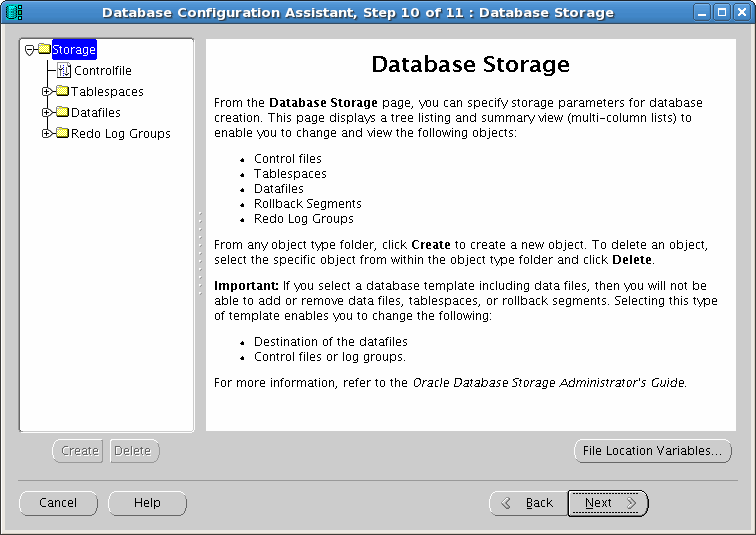Click the application icon in title bar

[15, 13]
